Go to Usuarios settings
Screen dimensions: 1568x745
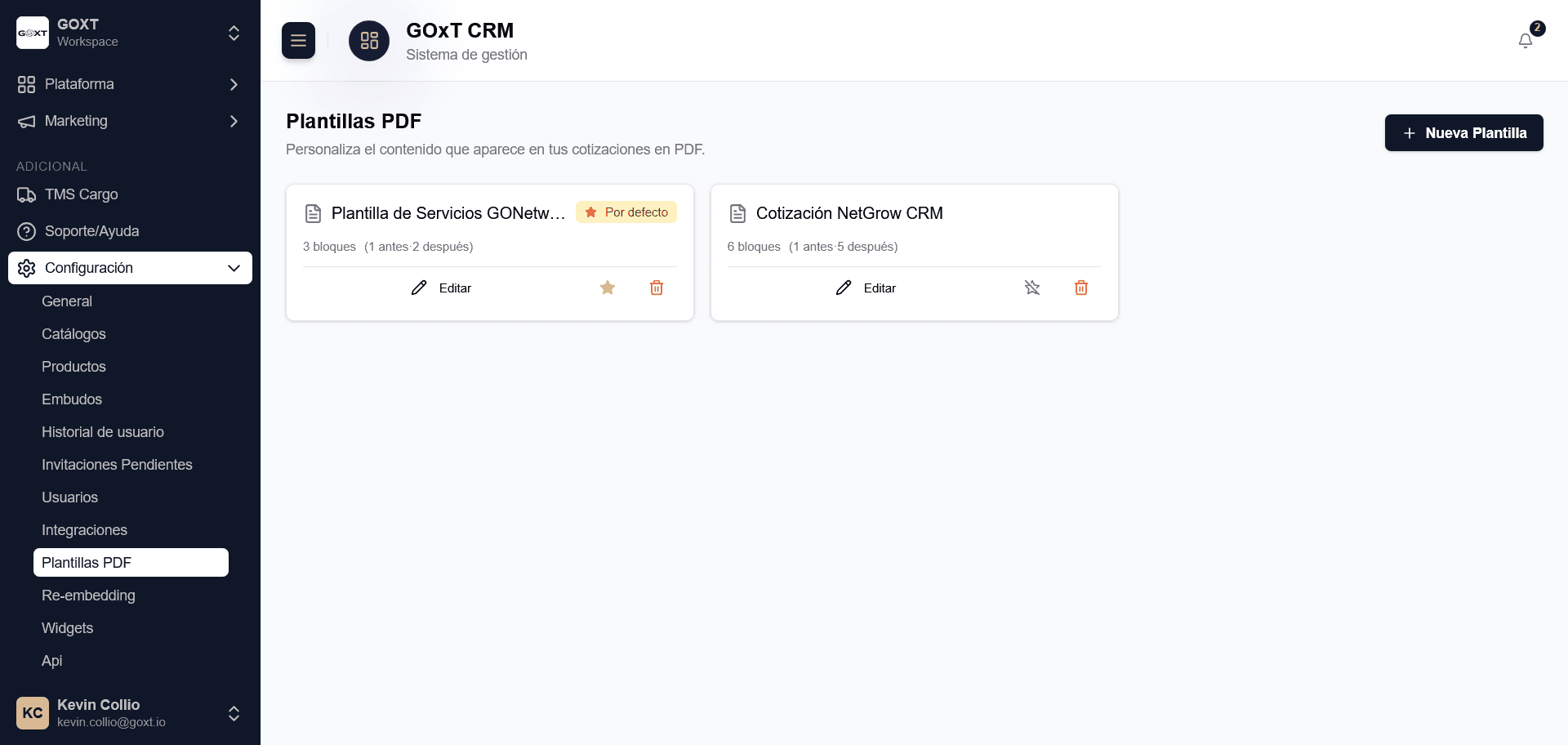point(131,497)
